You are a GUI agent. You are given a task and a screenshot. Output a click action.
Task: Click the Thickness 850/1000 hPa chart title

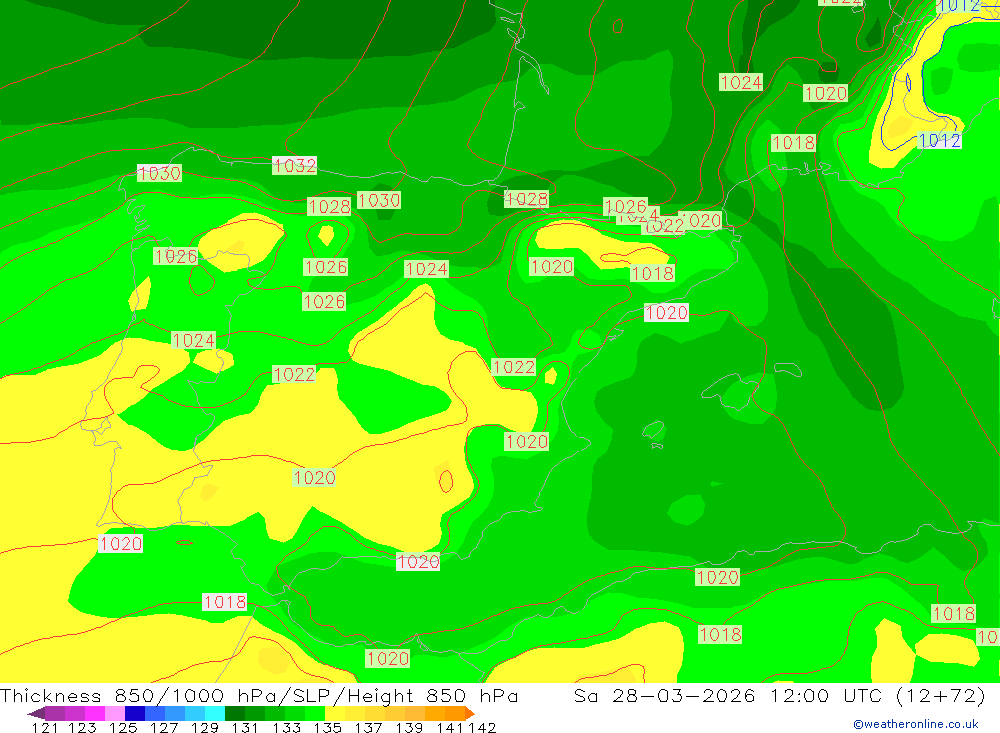tap(259, 695)
